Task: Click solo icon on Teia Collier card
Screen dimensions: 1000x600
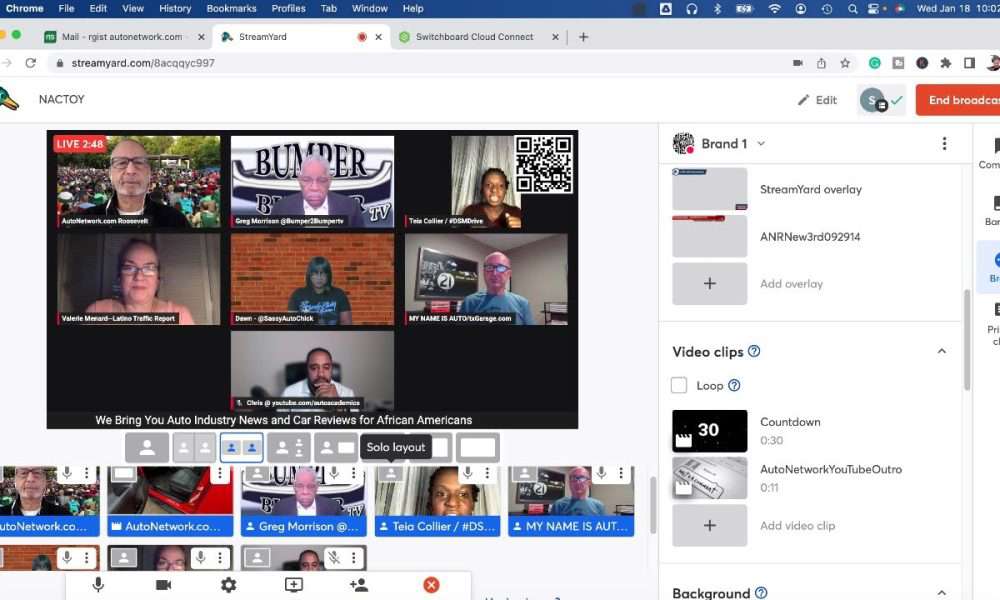Action: [391, 473]
